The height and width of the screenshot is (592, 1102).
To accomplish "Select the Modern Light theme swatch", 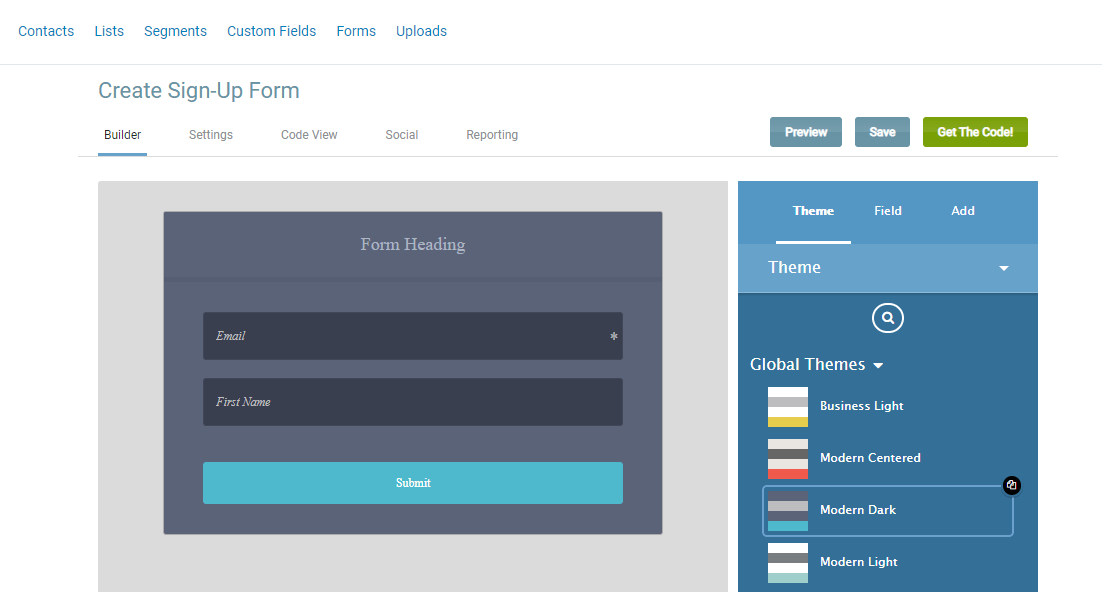I will pos(788,562).
